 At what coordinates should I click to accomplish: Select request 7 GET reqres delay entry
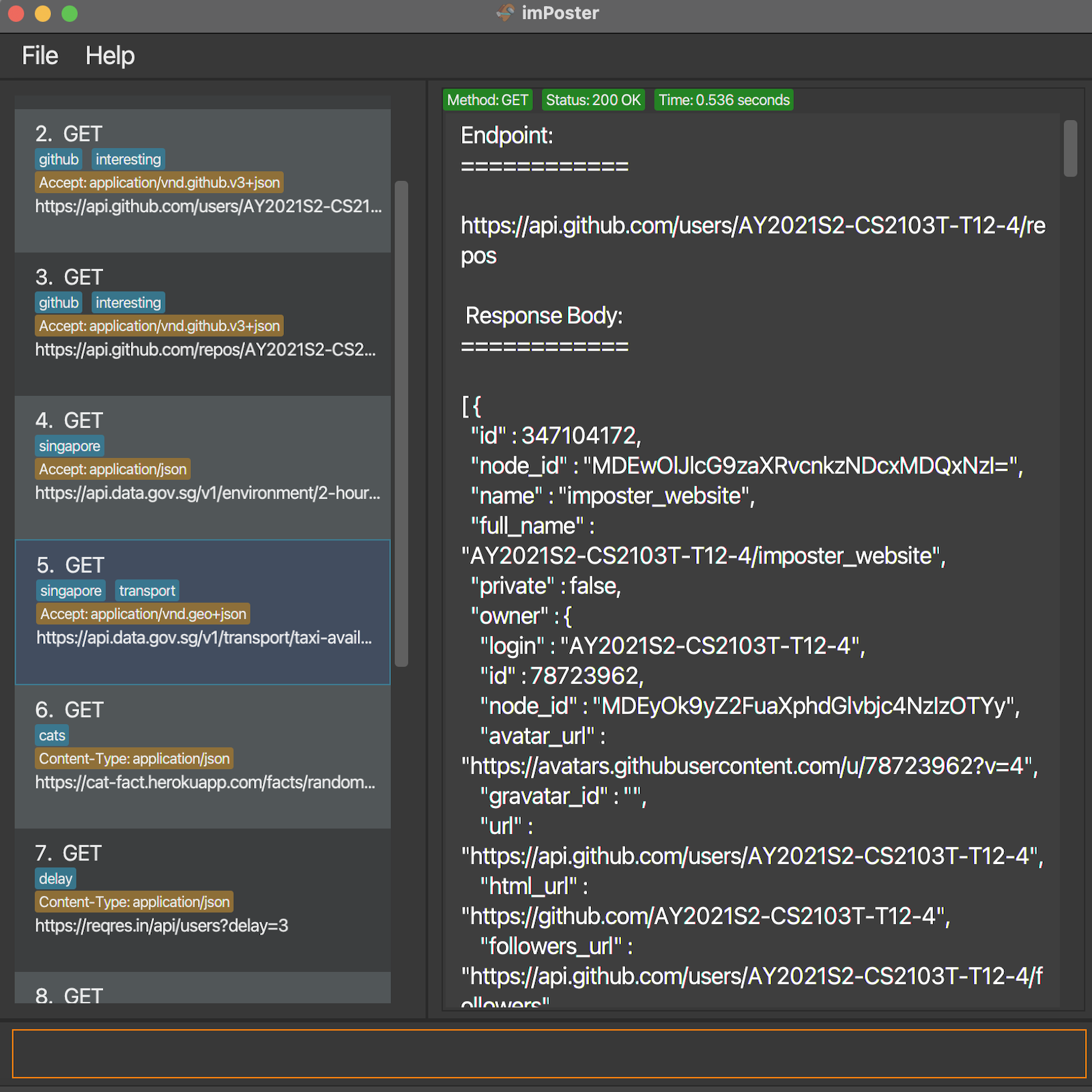(203, 900)
